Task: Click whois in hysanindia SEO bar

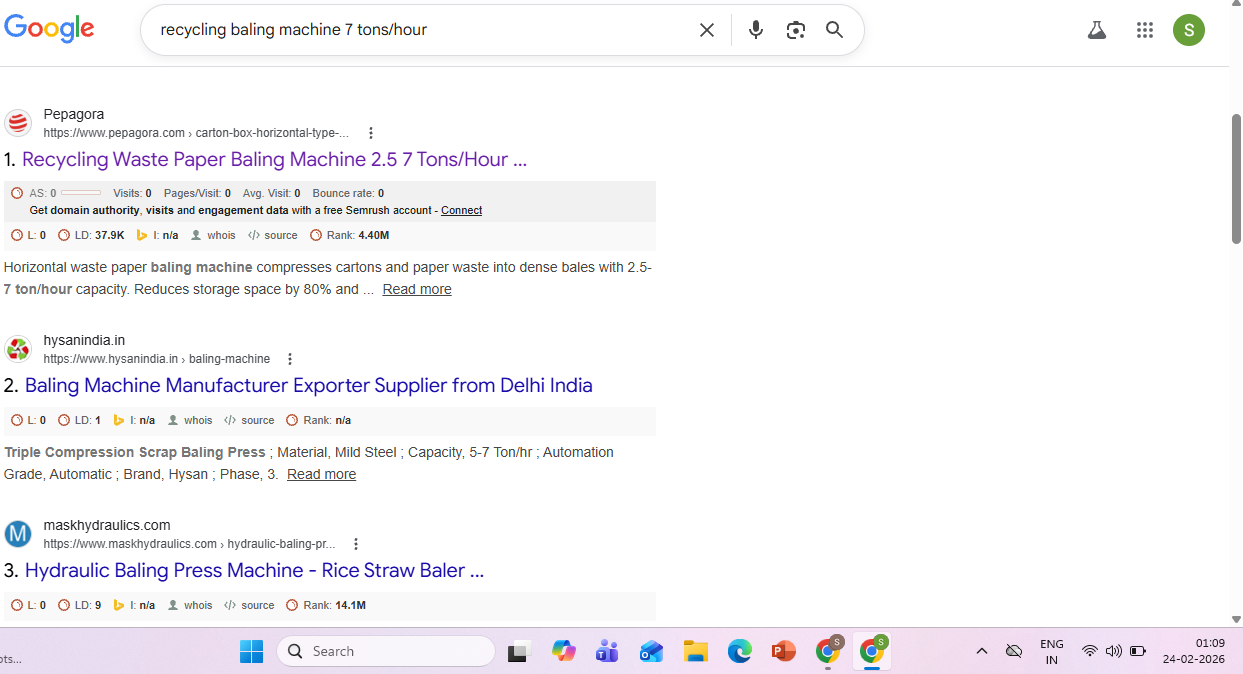Action: pyautogui.click(x=190, y=420)
